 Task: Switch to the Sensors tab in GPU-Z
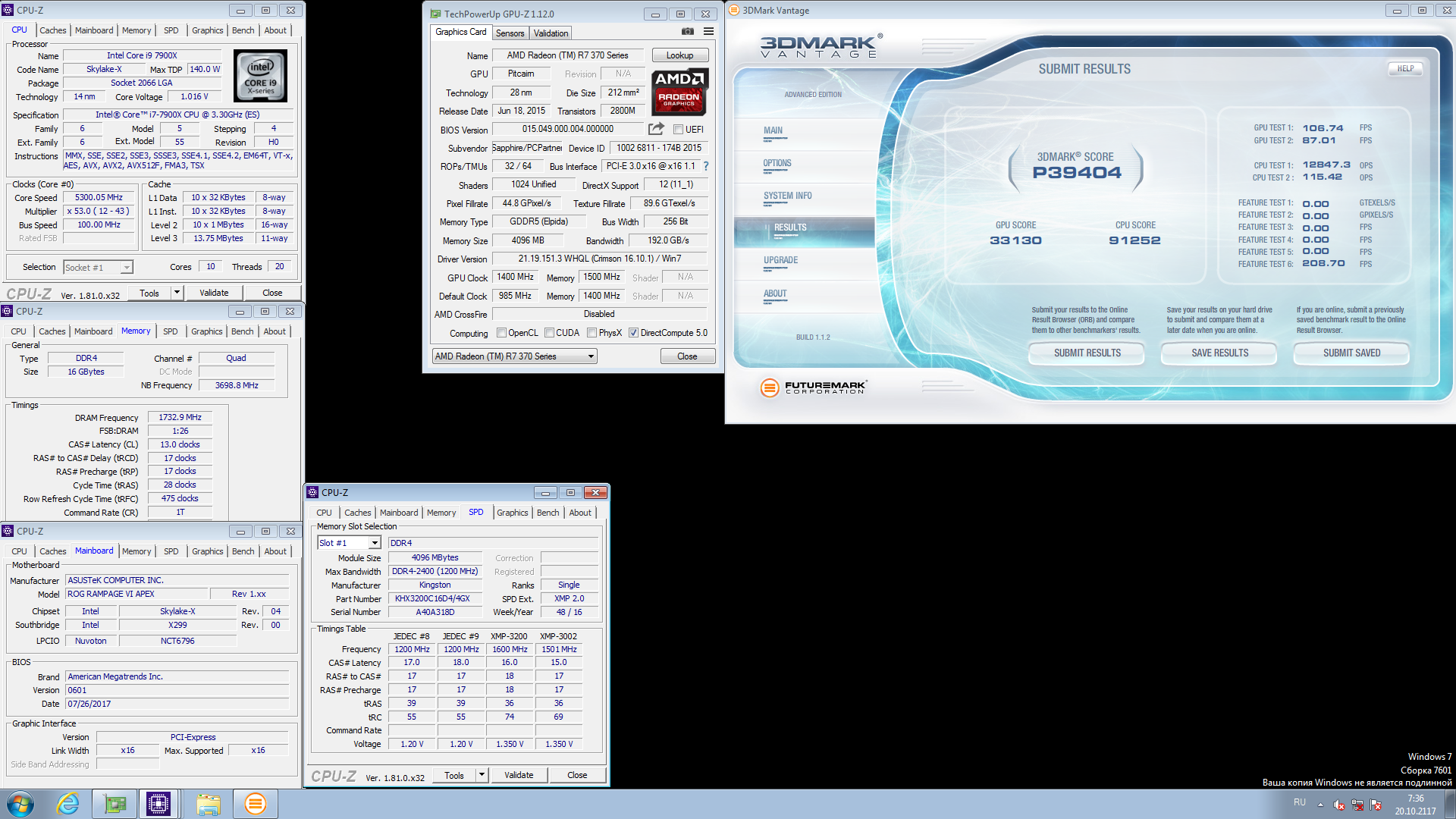pos(510,33)
